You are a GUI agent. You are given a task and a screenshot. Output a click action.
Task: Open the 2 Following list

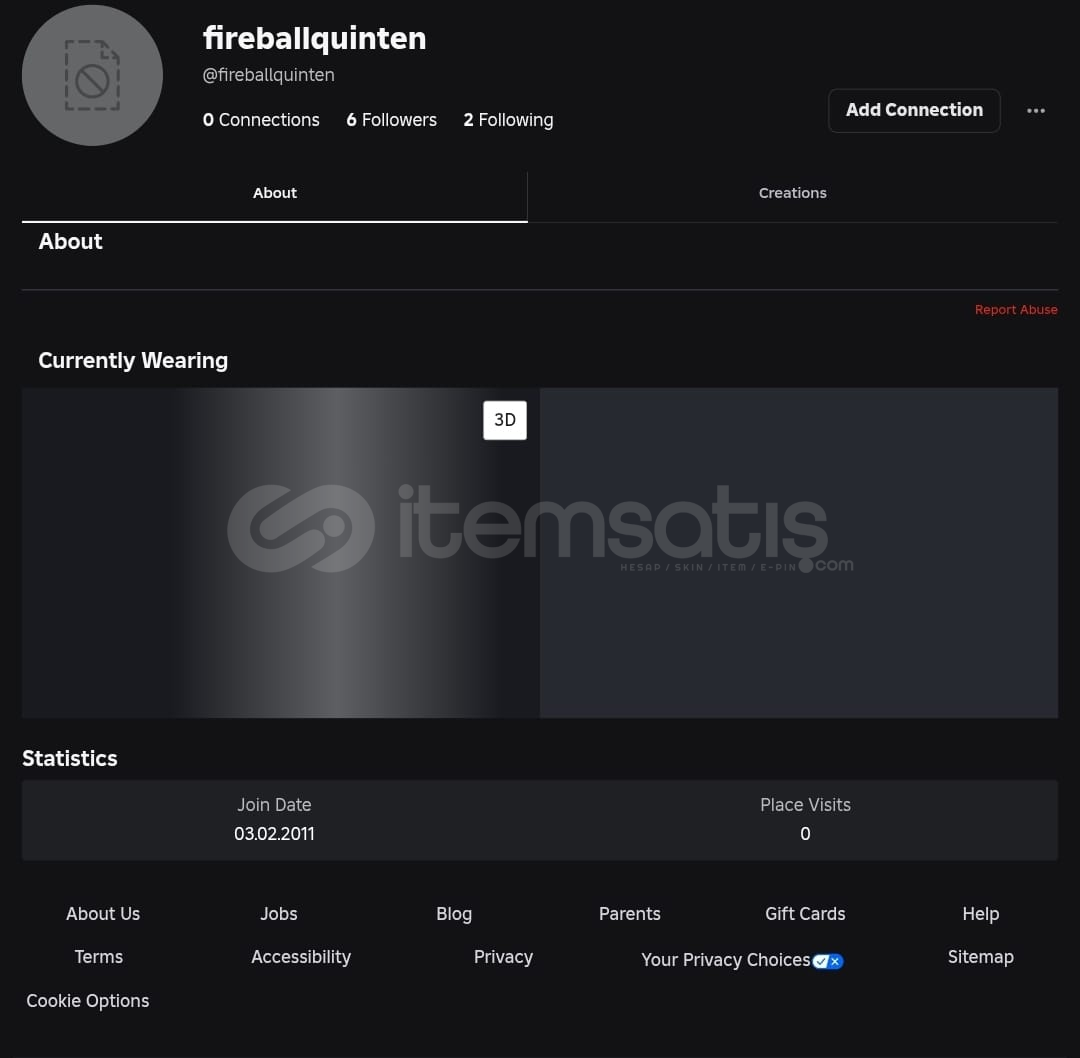pos(508,120)
